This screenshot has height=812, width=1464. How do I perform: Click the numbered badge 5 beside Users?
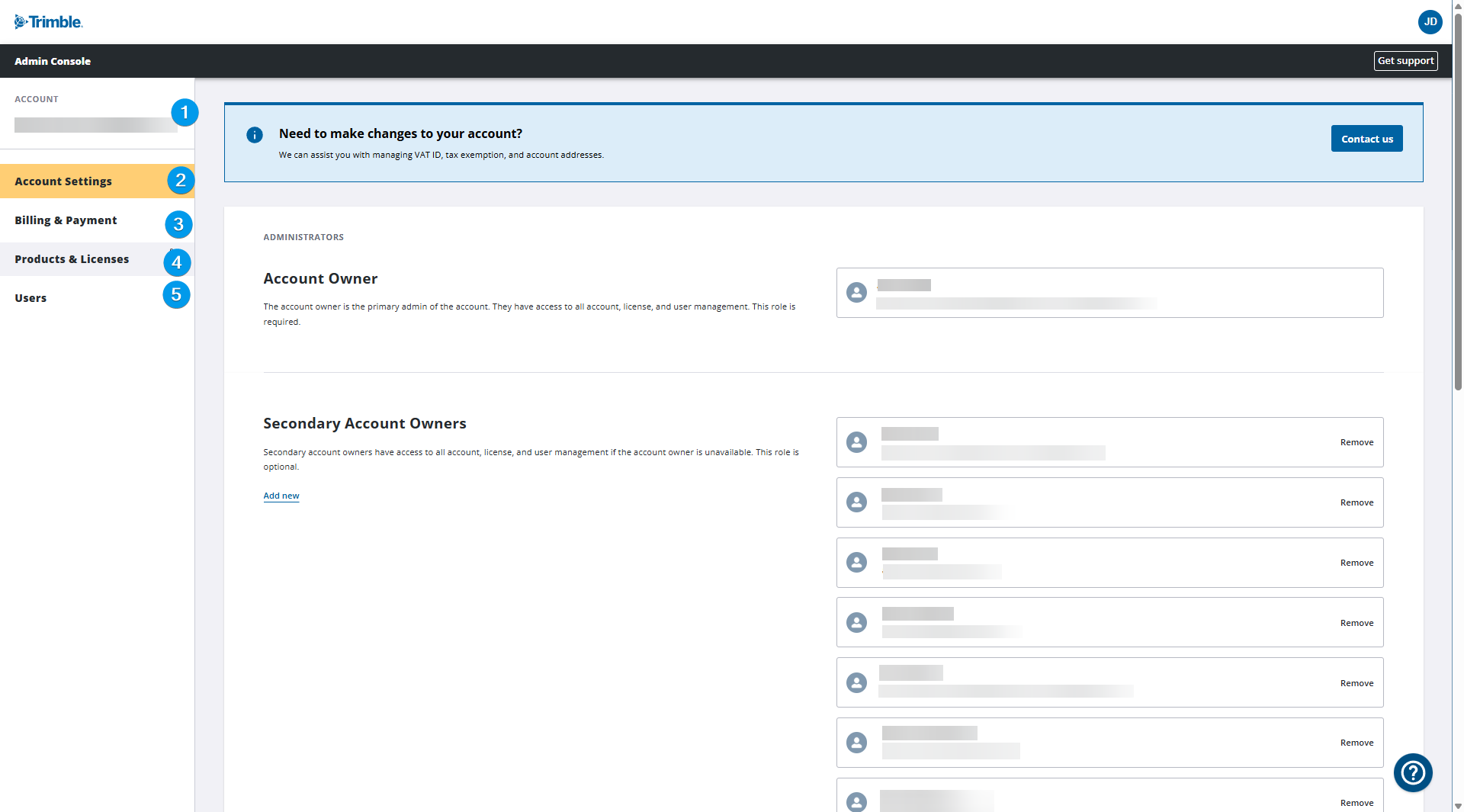tap(176, 294)
